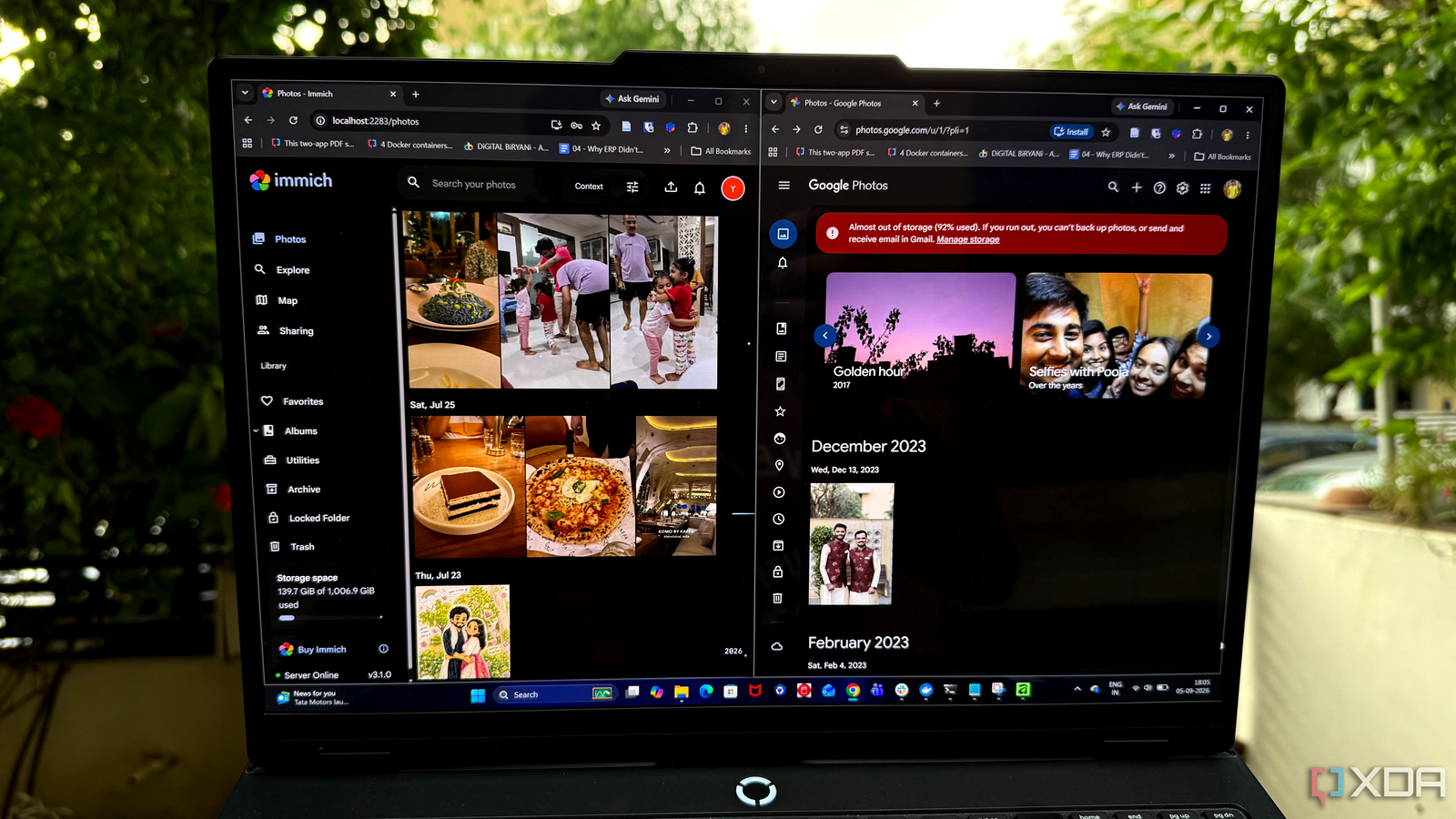Go to next memory with right arrow
This screenshot has height=819, width=1456.
[x=1208, y=337]
